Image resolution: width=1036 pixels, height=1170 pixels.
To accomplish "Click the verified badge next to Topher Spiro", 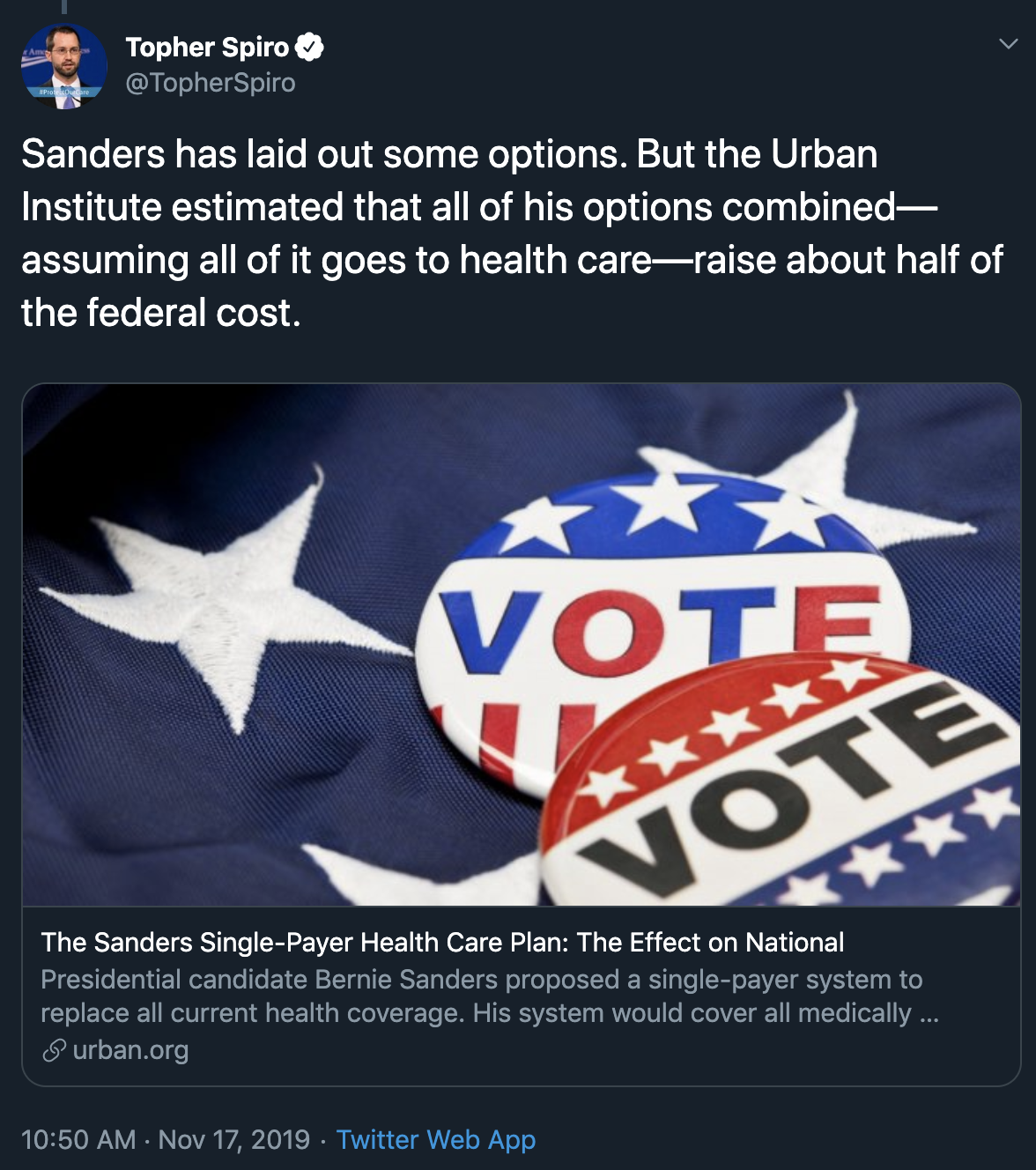I will pyautogui.click(x=309, y=47).
